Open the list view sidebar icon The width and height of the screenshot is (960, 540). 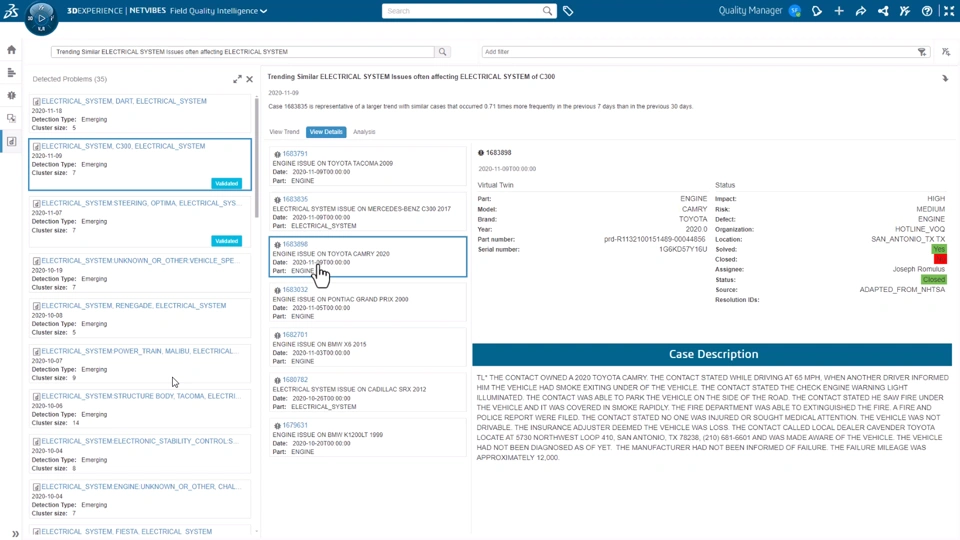click(12, 73)
